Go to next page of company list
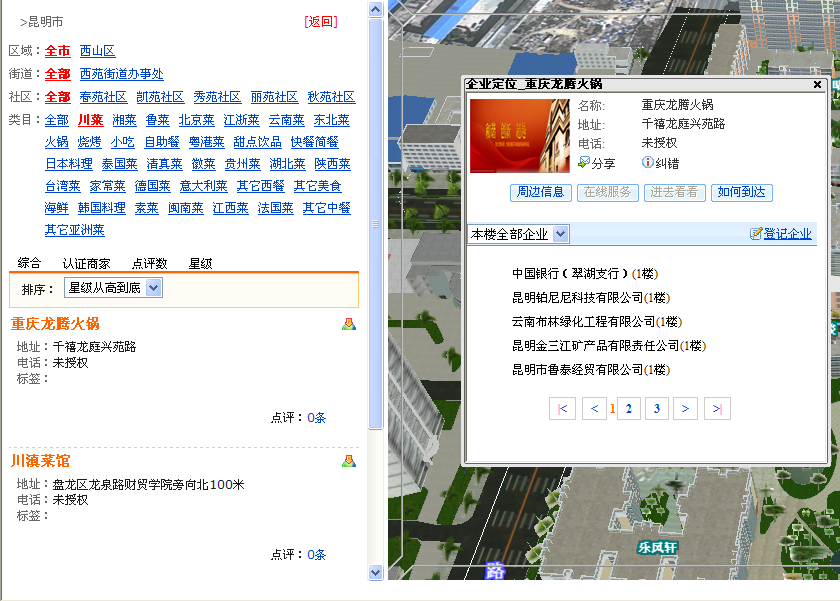The height and width of the screenshot is (601, 840). pos(685,409)
